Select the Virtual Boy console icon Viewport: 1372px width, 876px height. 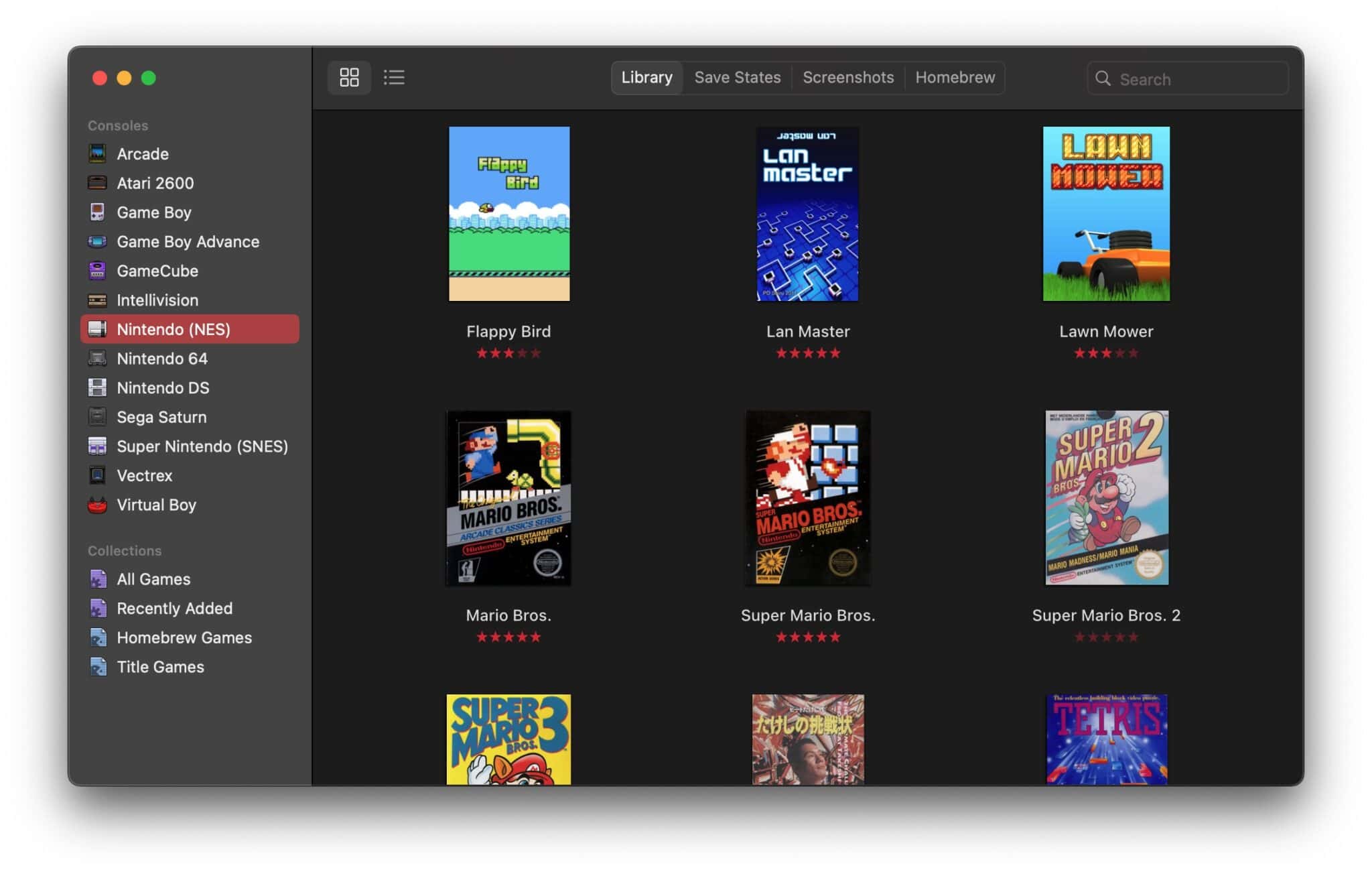[98, 505]
